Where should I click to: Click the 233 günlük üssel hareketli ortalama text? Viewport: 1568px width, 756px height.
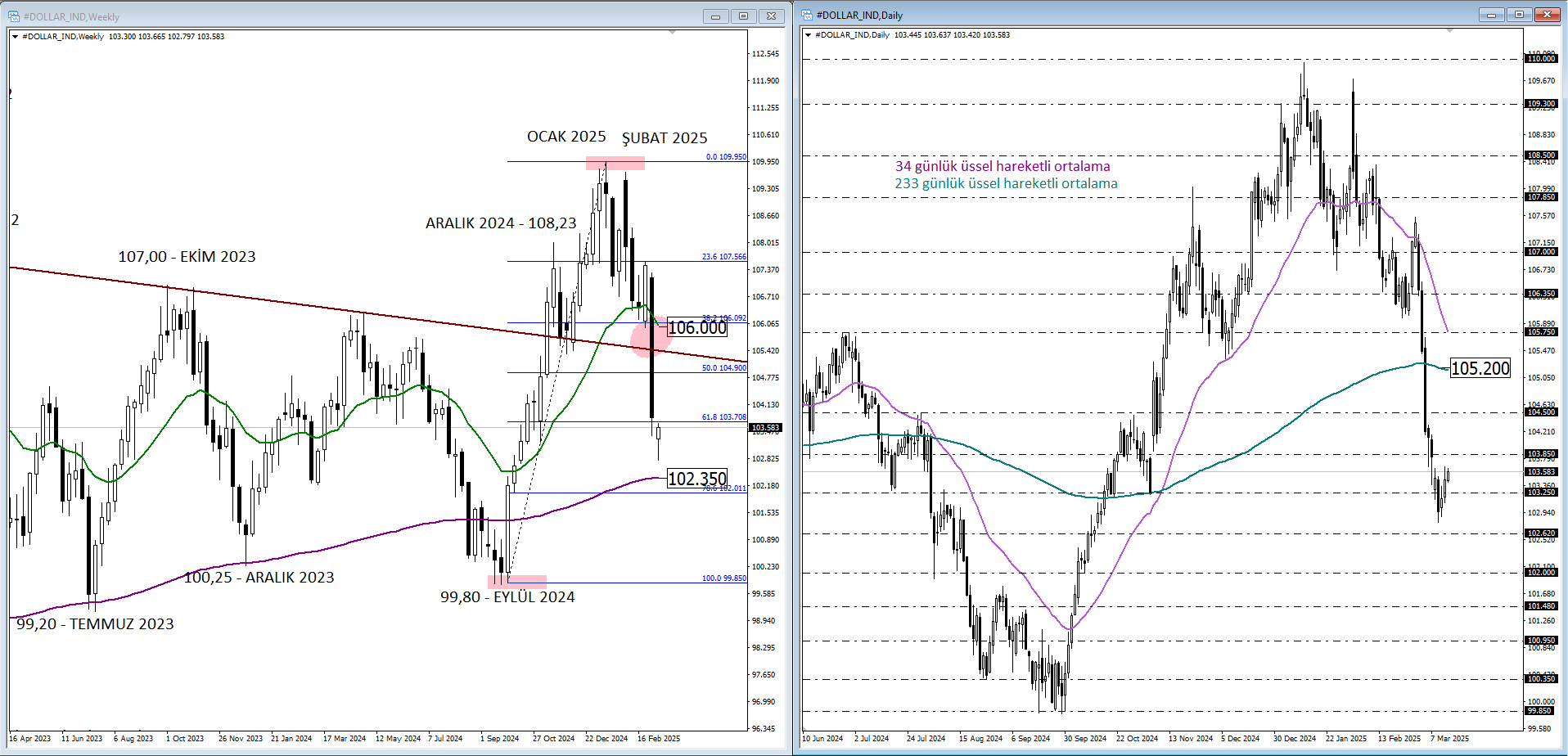[x=1006, y=183]
